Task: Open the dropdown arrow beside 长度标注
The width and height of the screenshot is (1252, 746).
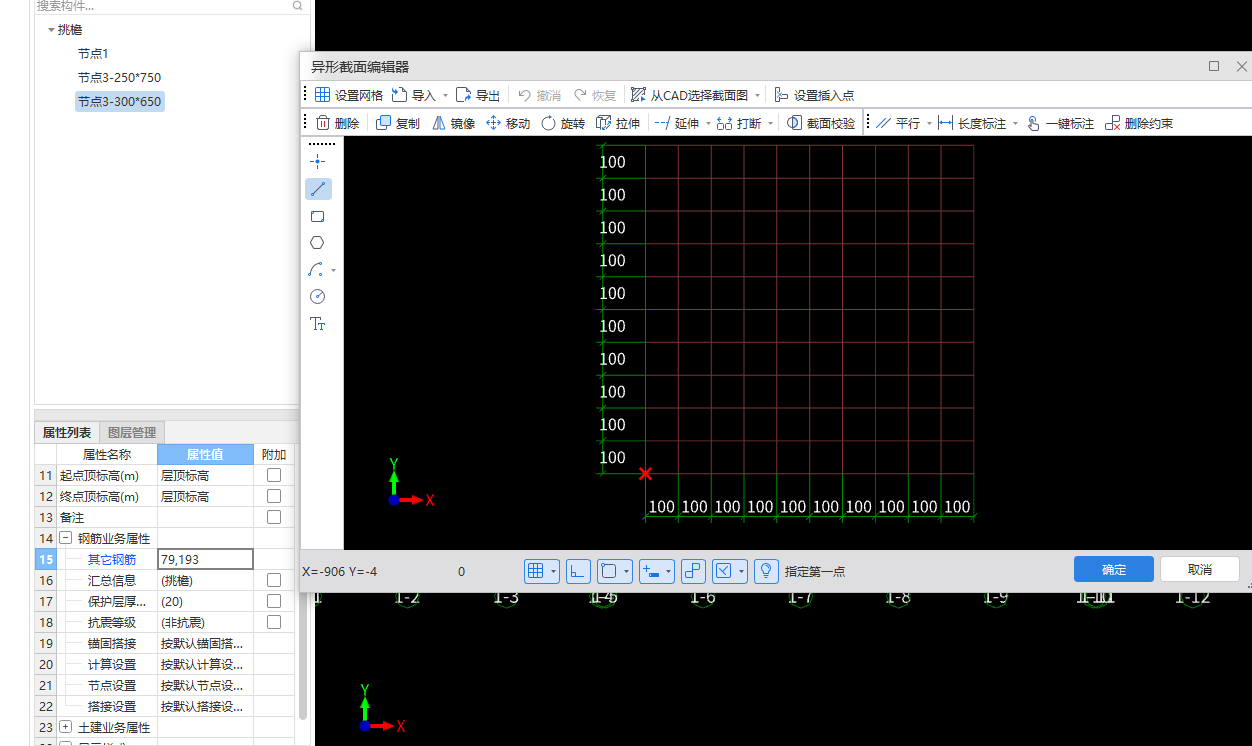Action: coord(1015,124)
